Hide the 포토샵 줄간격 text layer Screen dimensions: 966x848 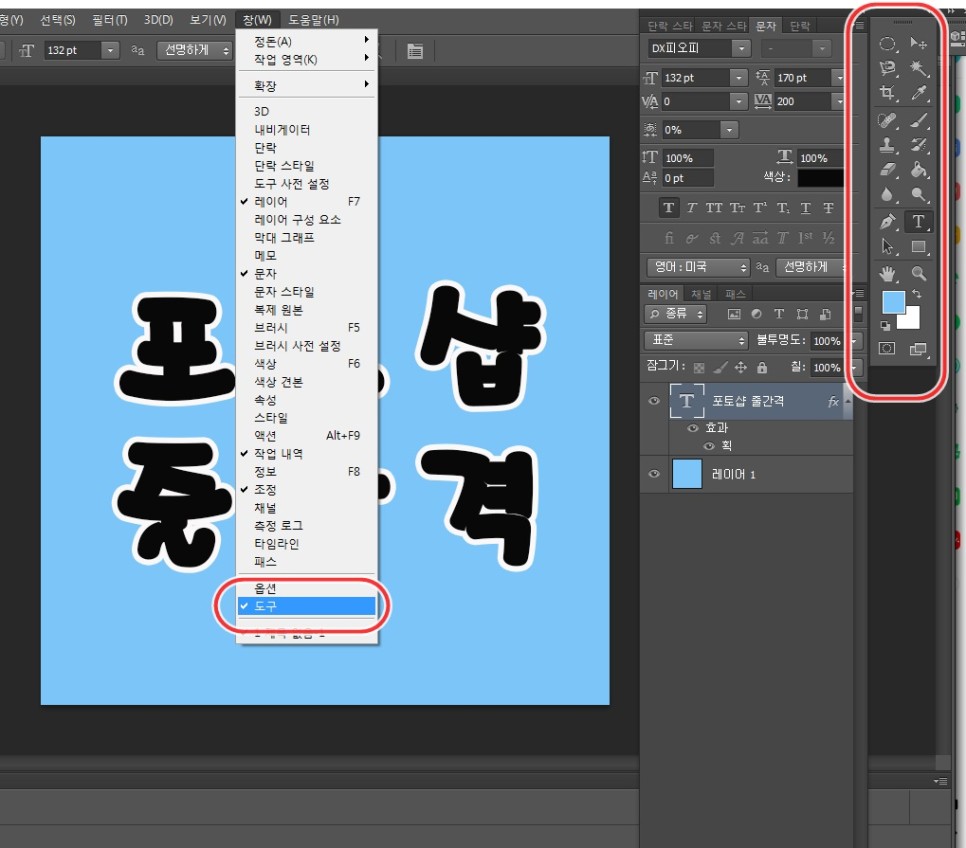pyautogui.click(x=654, y=401)
